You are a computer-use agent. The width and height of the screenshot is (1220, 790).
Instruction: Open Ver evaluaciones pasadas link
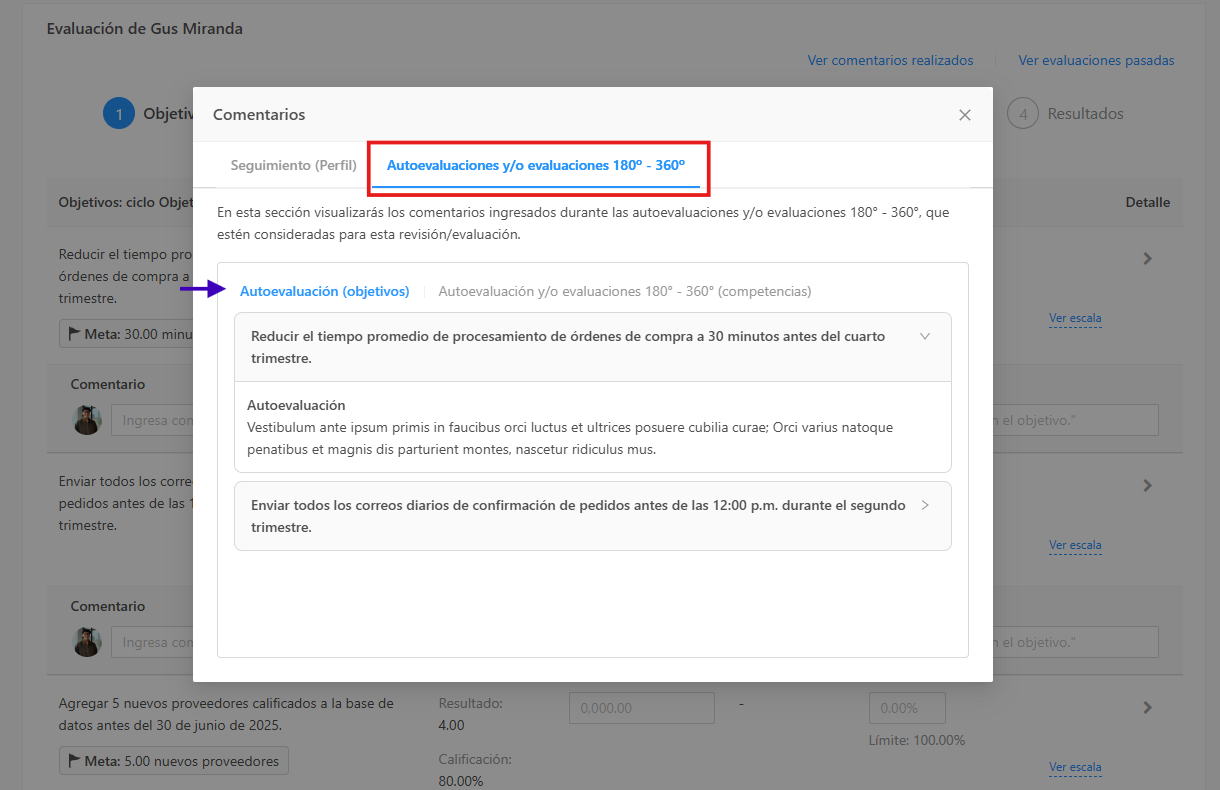point(1096,60)
